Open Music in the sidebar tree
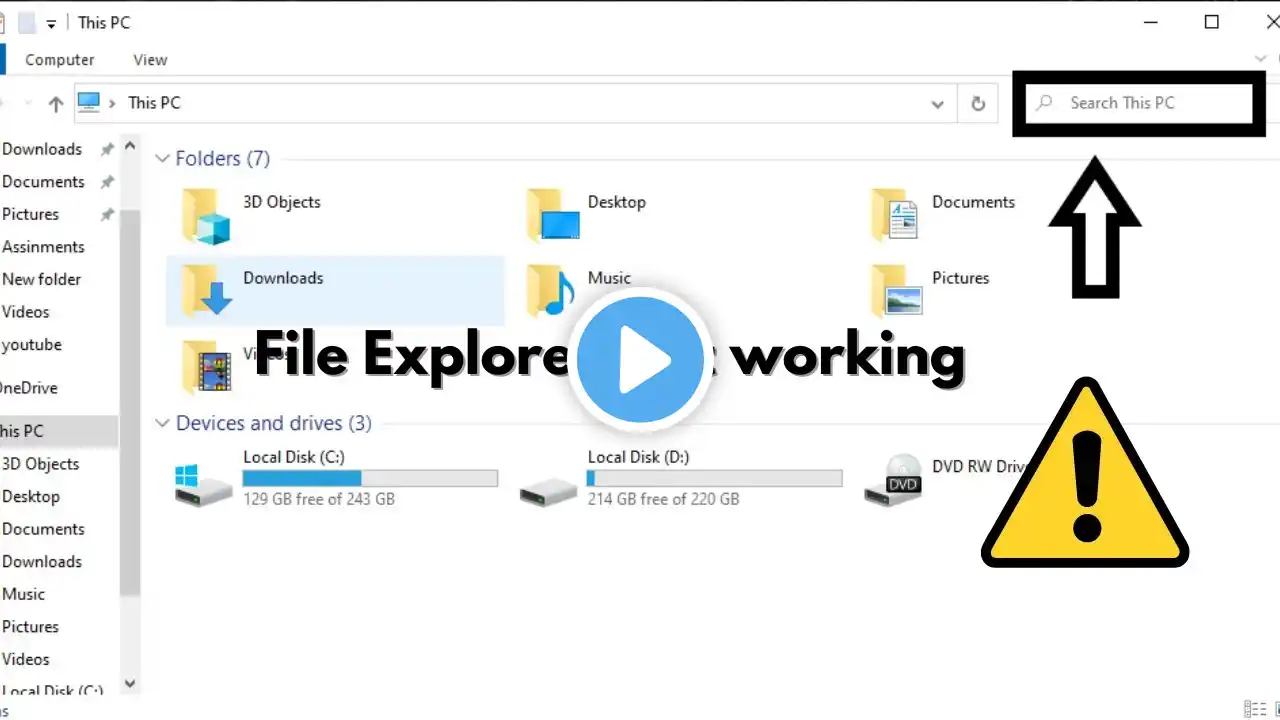The height and width of the screenshot is (720, 1280). click(x=23, y=594)
